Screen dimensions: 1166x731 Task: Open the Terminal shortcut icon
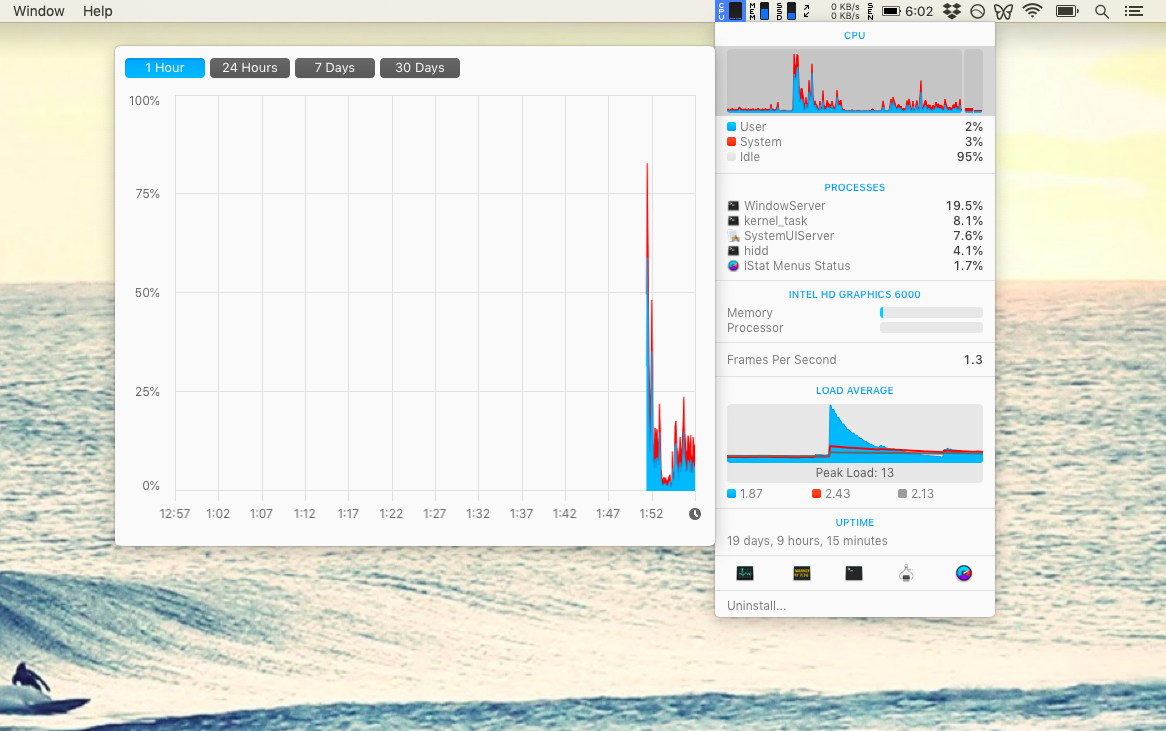[x=853, y=573]
